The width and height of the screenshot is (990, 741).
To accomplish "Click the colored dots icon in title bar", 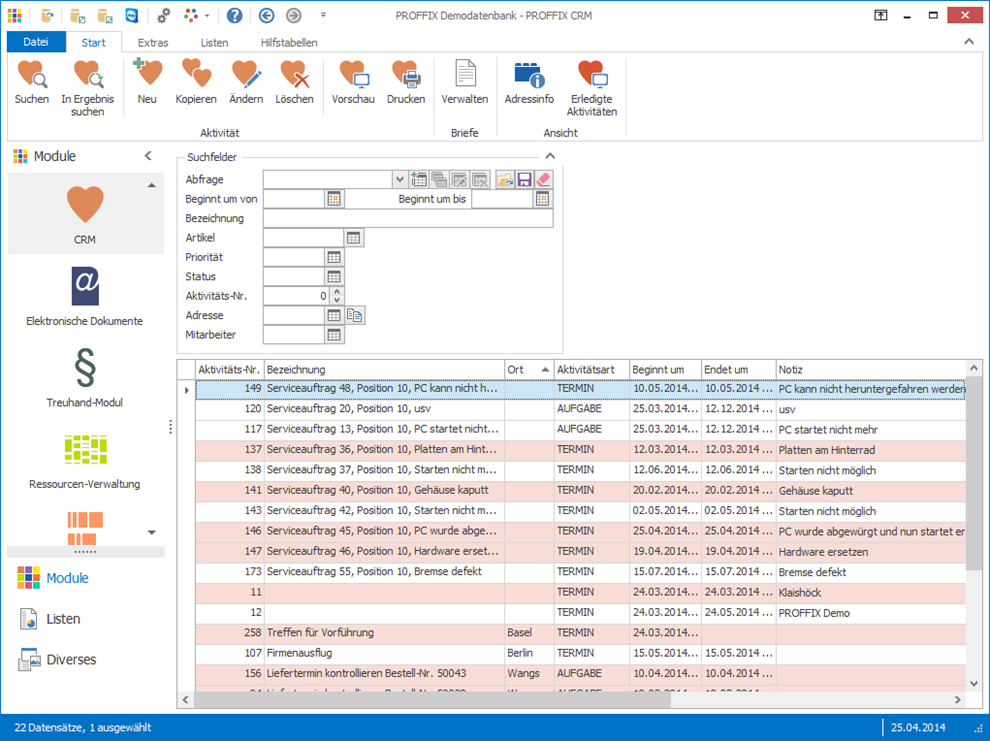I will click(191, 15).
